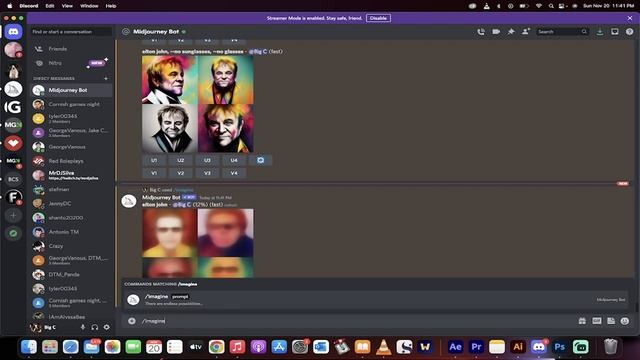
Task: Open the red heart server icon
Action: (13, 143)
